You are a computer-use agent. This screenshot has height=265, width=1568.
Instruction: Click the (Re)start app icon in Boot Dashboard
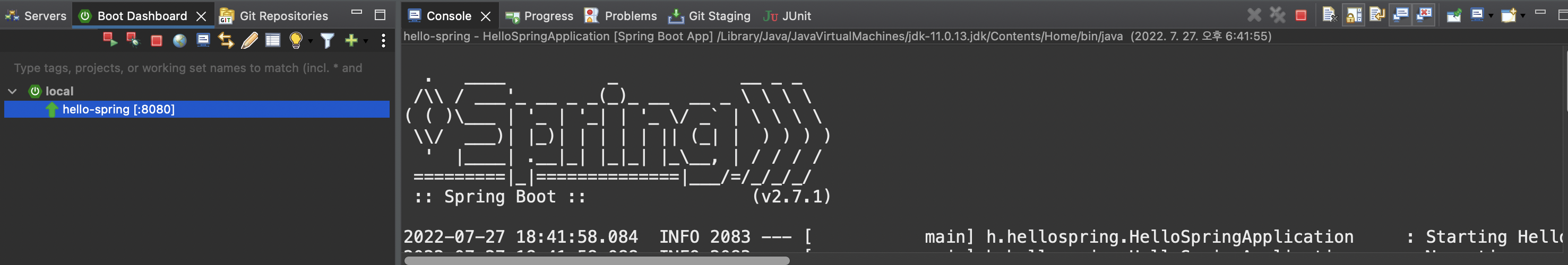(109, 40)
